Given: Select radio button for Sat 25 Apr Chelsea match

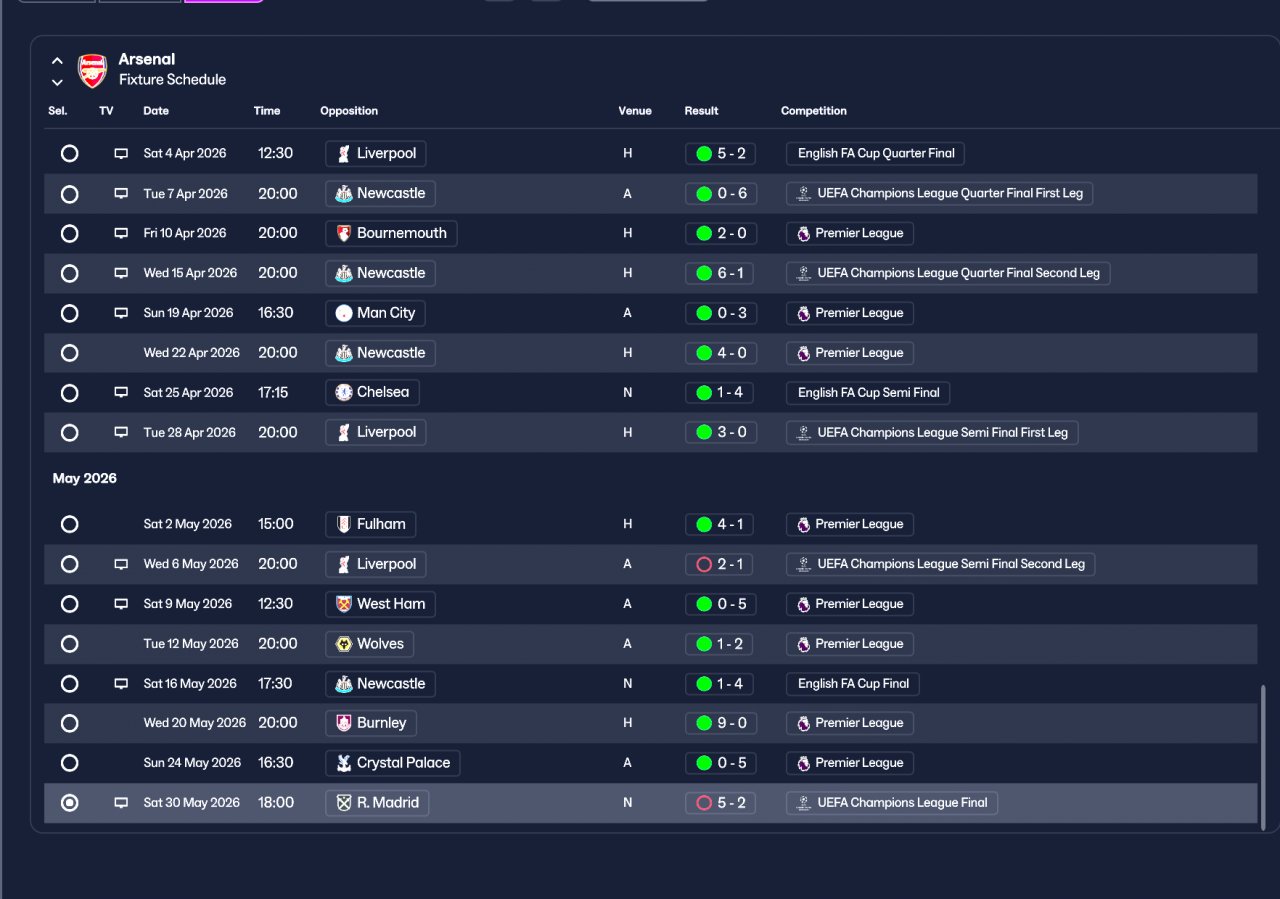Looking at the screenshot, I should pos(69,393).
